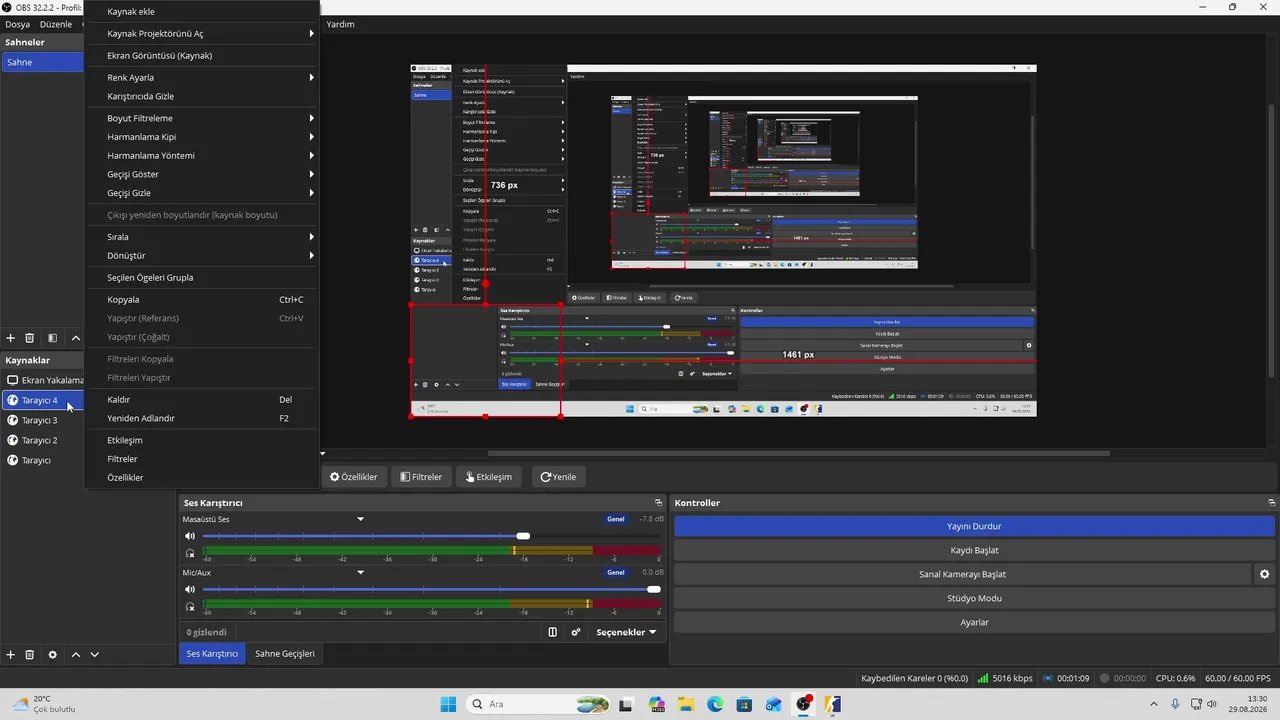Screen dimensions: 1280x720
Task: Switch to the Sahne Geçişleri tab
Action: point(285,654)
